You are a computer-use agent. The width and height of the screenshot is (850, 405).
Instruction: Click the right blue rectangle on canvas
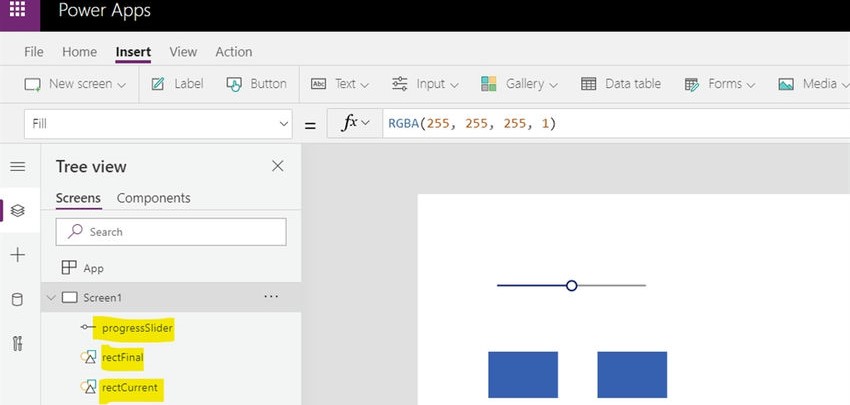point(632,375)
